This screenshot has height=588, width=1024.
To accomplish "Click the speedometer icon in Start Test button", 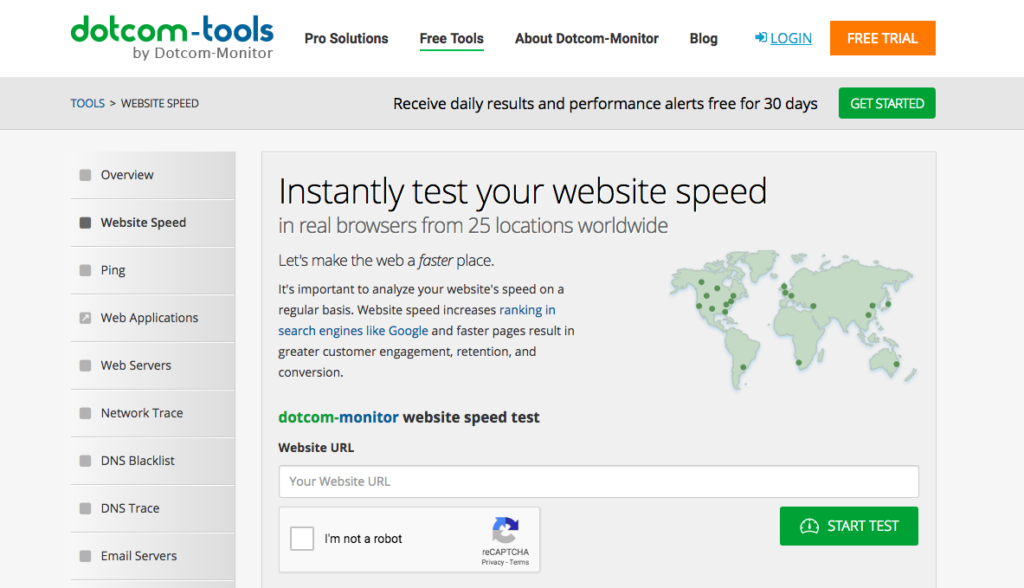I will pyautogui.click(x=809, y=526).
